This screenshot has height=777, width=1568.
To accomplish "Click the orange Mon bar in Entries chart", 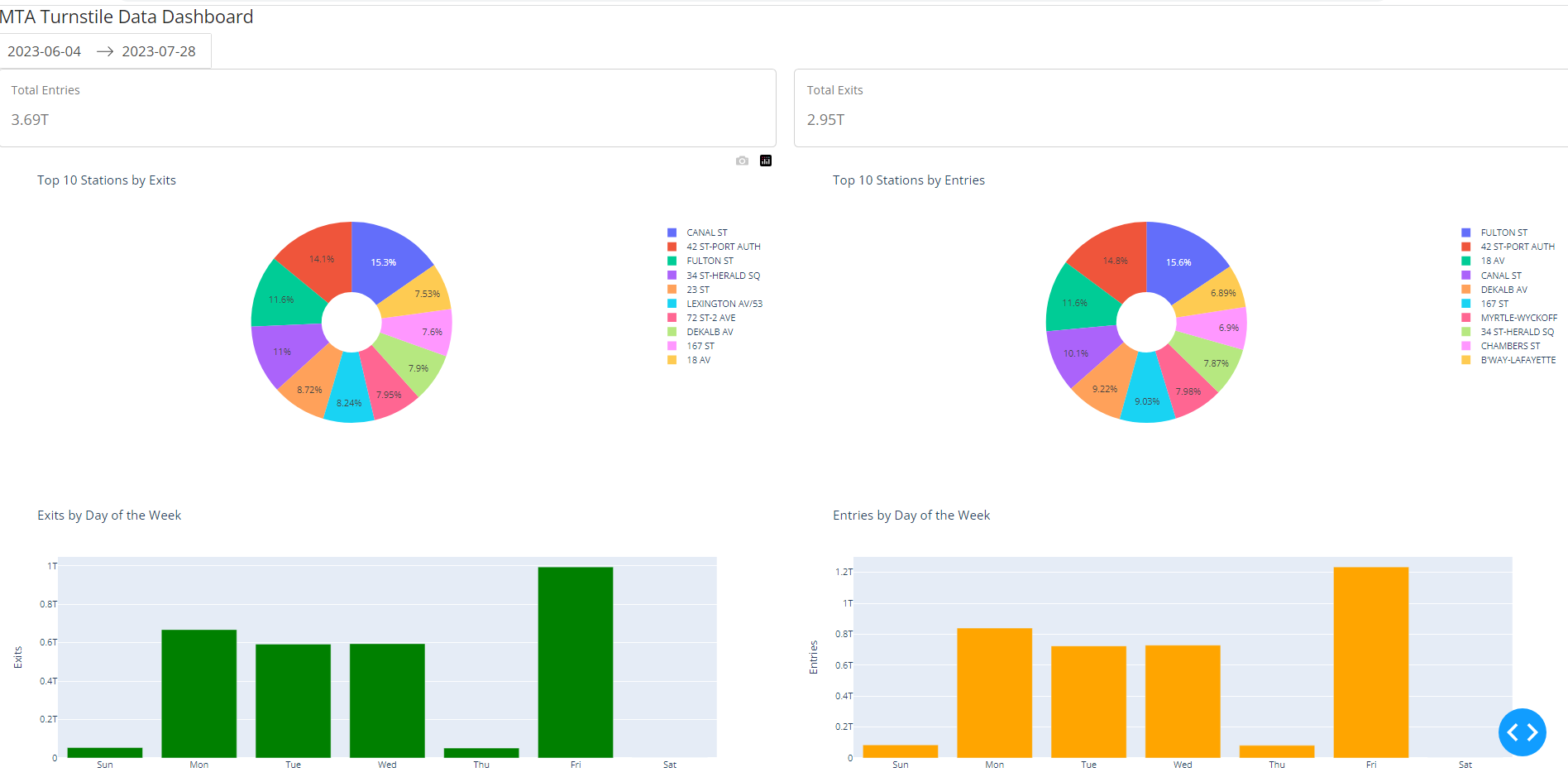I will (995, 693).
